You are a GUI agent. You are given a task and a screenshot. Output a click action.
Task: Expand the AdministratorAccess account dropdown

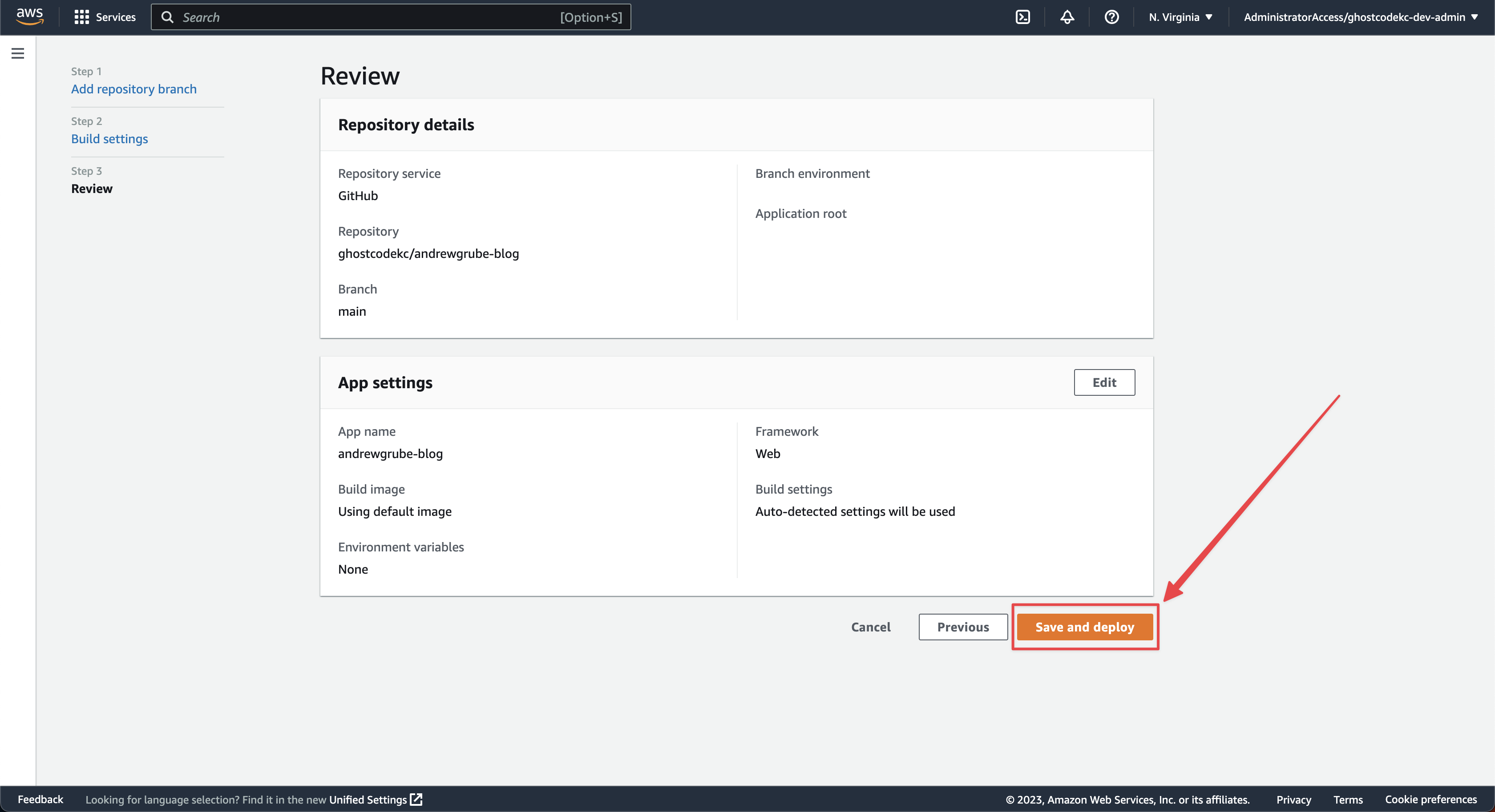(1360, 17)
